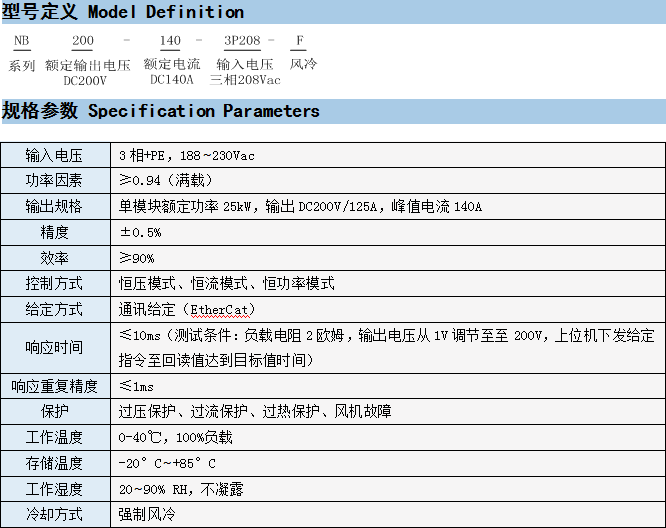Click the 工作湿度 row header

tap(54, 489)
